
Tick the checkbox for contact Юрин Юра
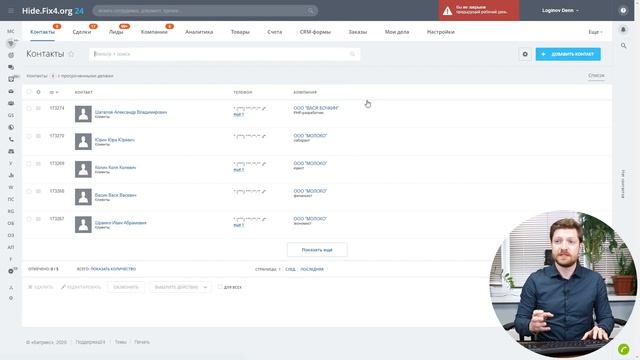(x=29, y=136)
